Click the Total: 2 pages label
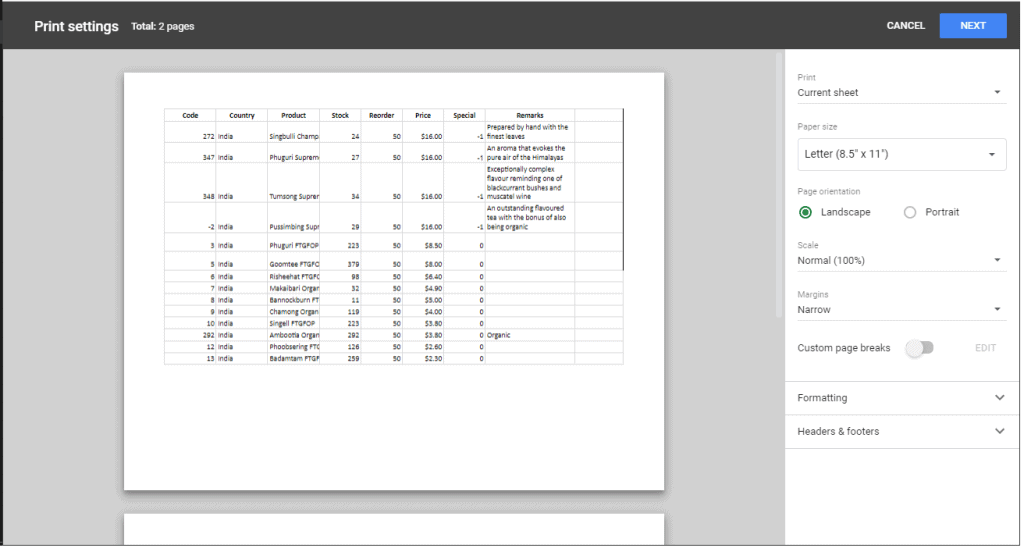1024x548 pixels. pyautogui.click(x=163, y=27)
